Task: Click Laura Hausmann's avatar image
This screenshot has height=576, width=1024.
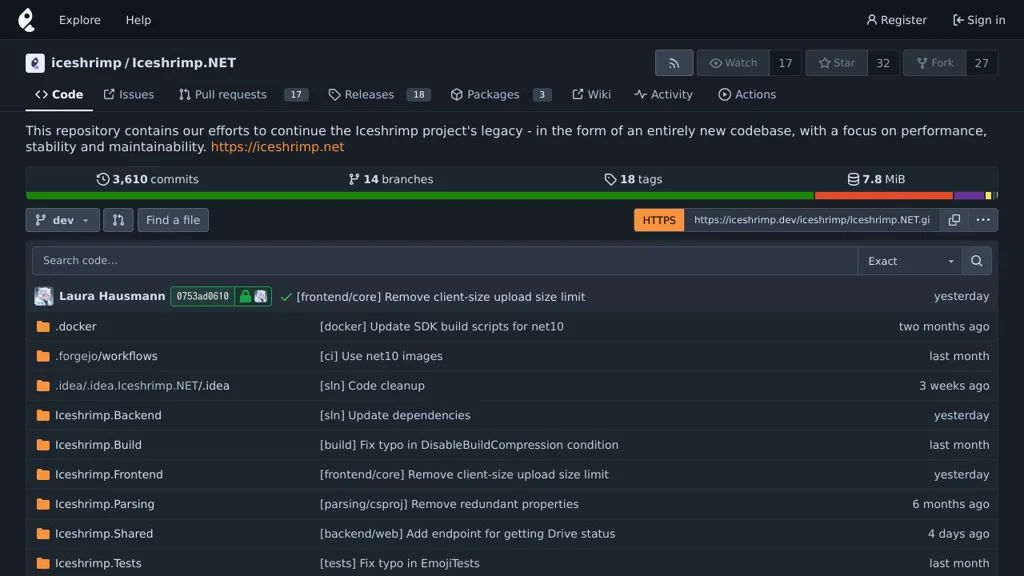Action: click(x=43, y=297)
